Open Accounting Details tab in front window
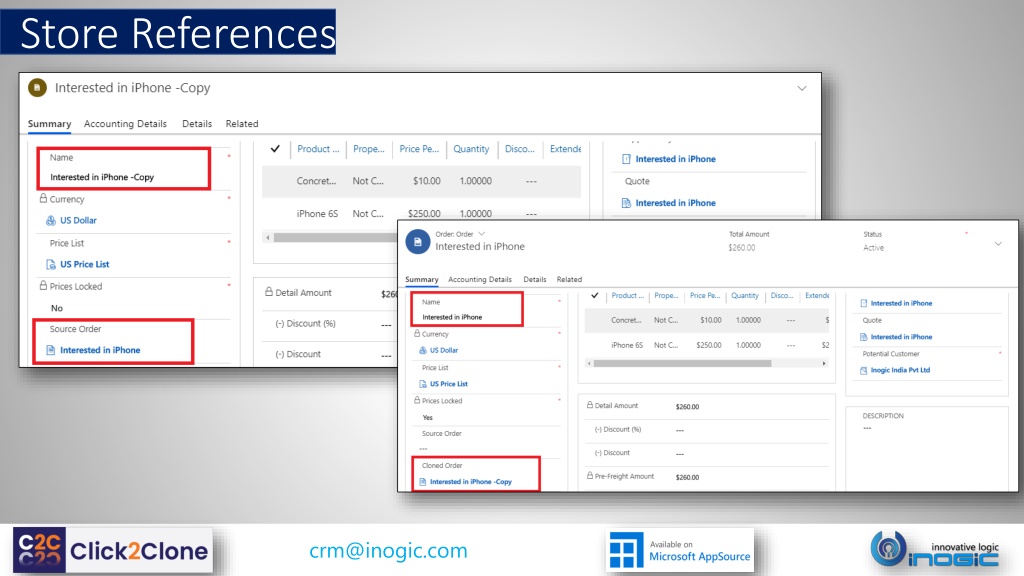1024x576 pixels. click(480, 280)
